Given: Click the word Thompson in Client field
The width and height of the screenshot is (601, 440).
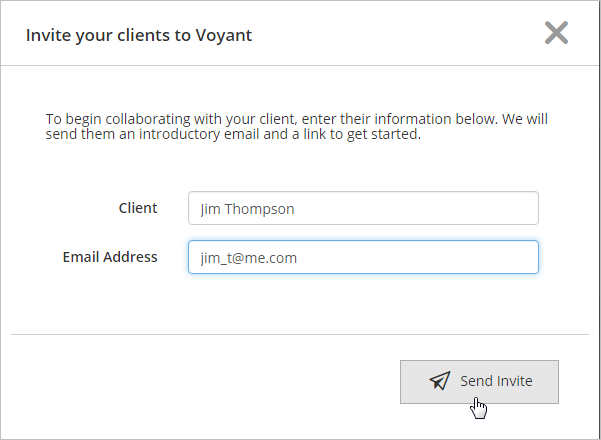Looking at the screenshot, I should click(x=259, y=209).
